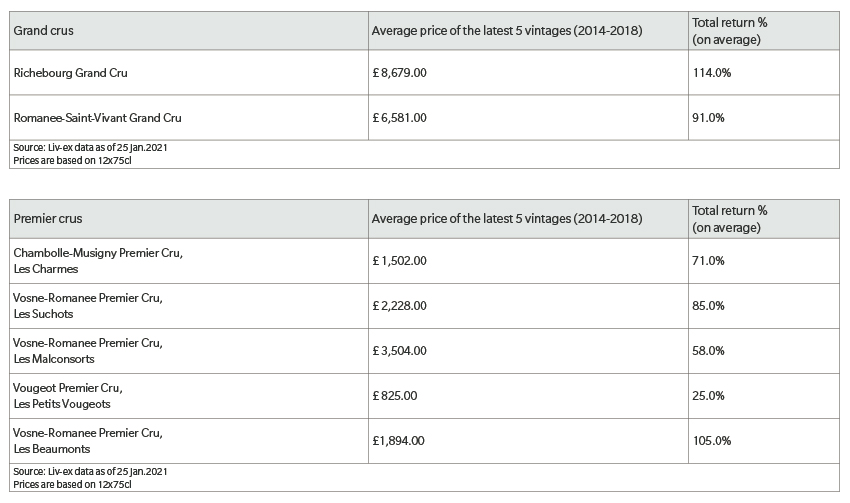Click the 114.0% total return value
The image size is (850, 503).
coord(711,73)
